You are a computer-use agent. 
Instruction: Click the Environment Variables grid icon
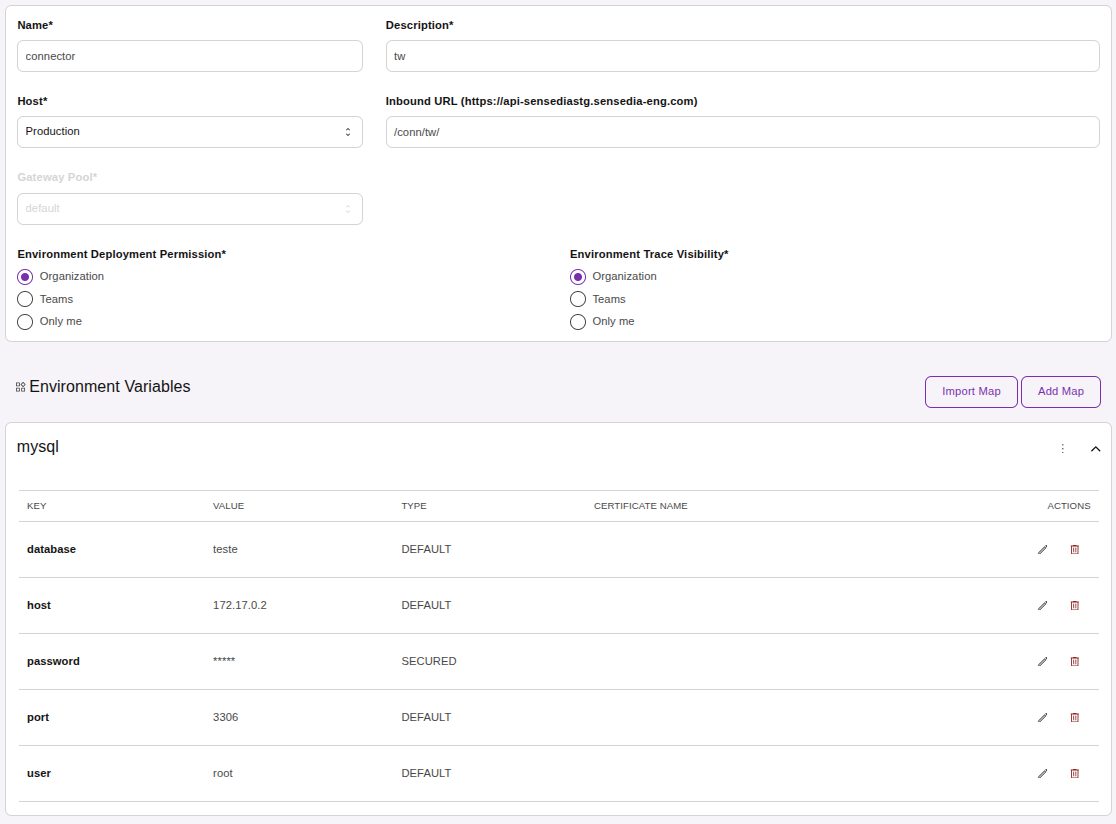pos(19,386)
